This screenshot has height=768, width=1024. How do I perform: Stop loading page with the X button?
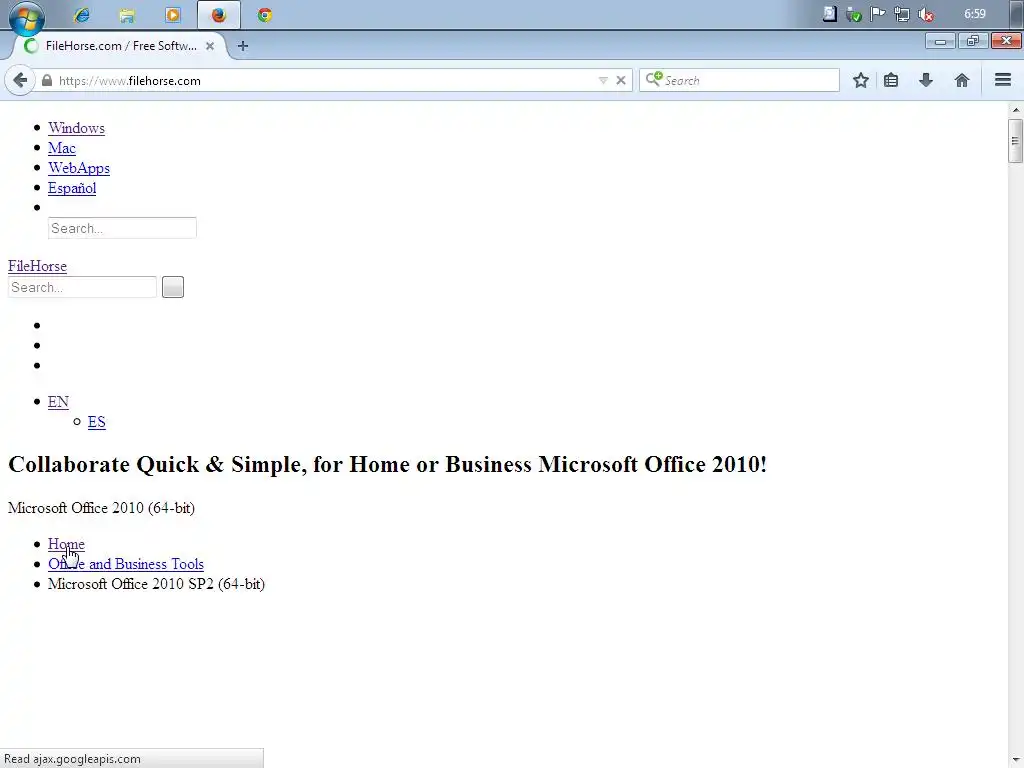(620, 80)
